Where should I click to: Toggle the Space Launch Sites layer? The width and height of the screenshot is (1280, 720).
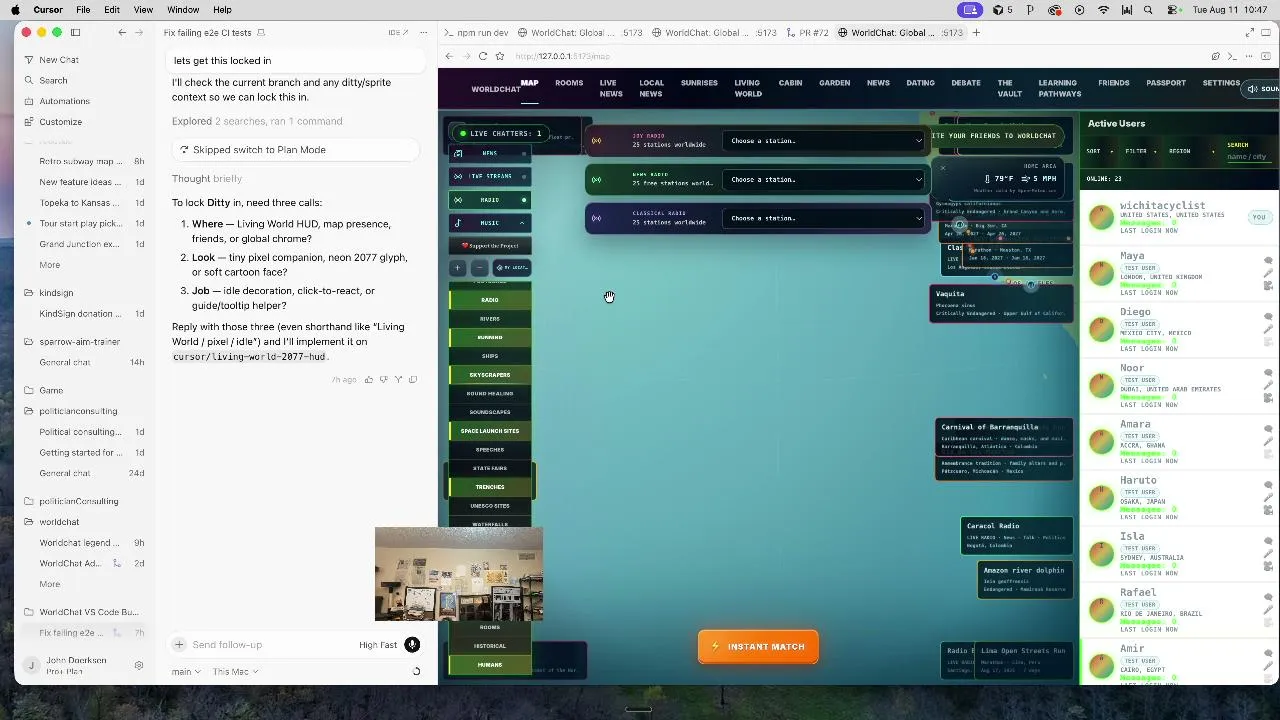[x=490, y=431]
